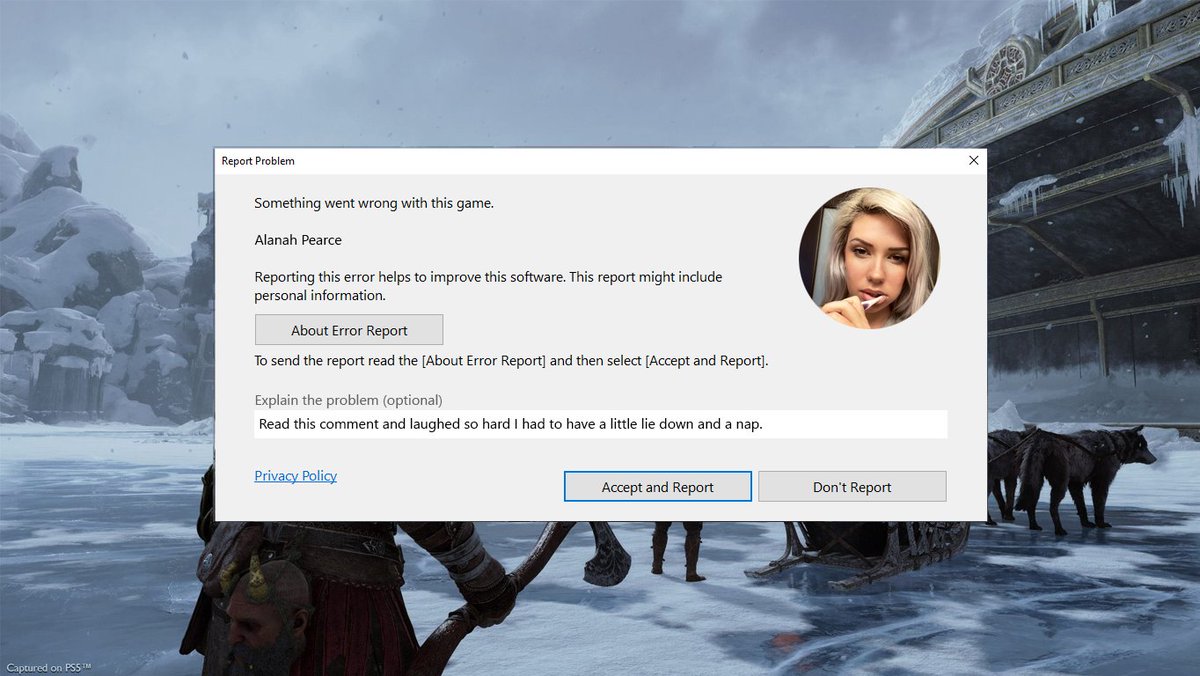The image size is (1200, 676).
Task: Click 'Reporting this error helps' paragraph
Action: pyautogui.click(x=488, y=286)
